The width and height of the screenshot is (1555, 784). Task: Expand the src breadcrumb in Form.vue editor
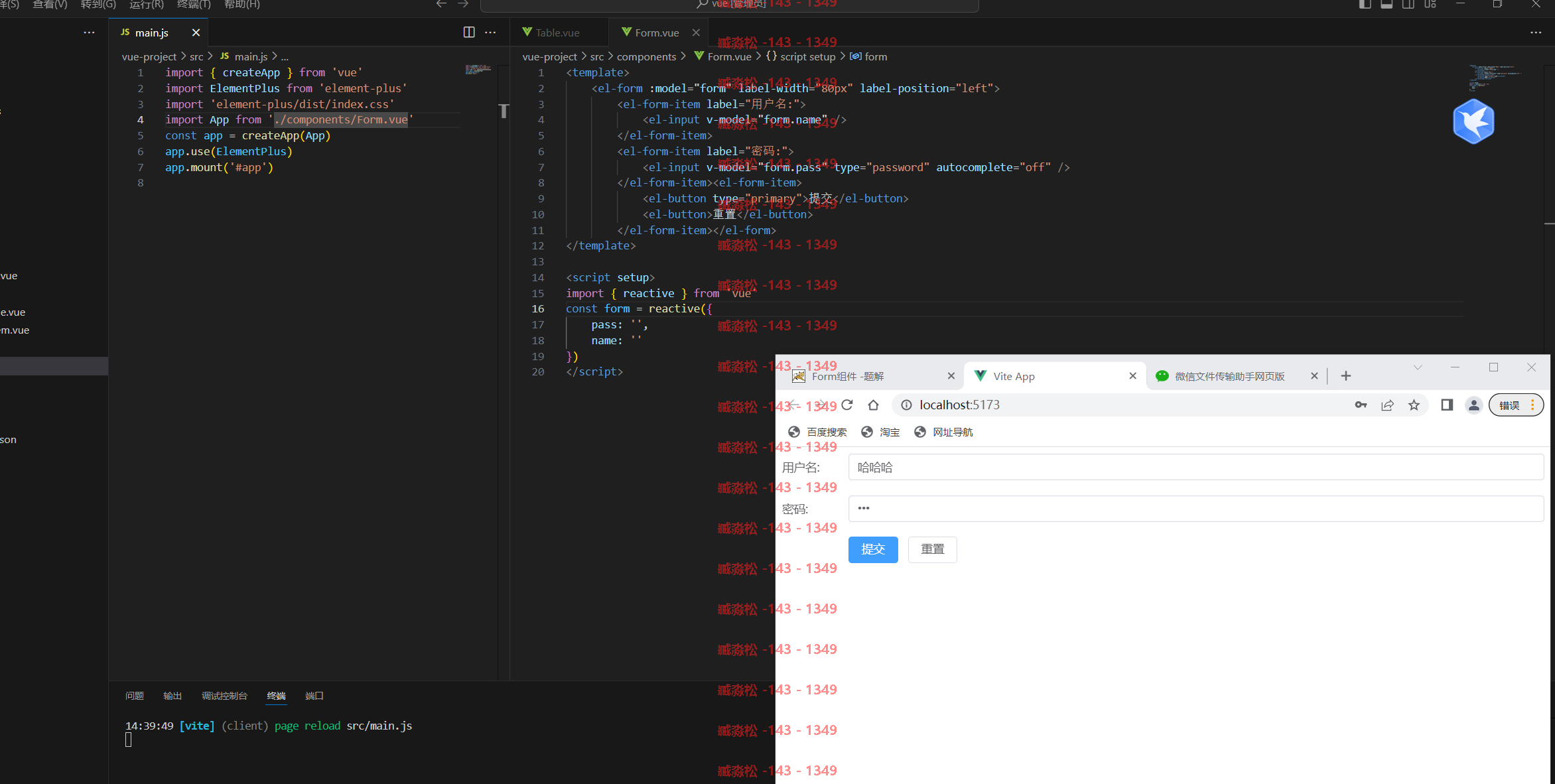[x=597, y=56]
